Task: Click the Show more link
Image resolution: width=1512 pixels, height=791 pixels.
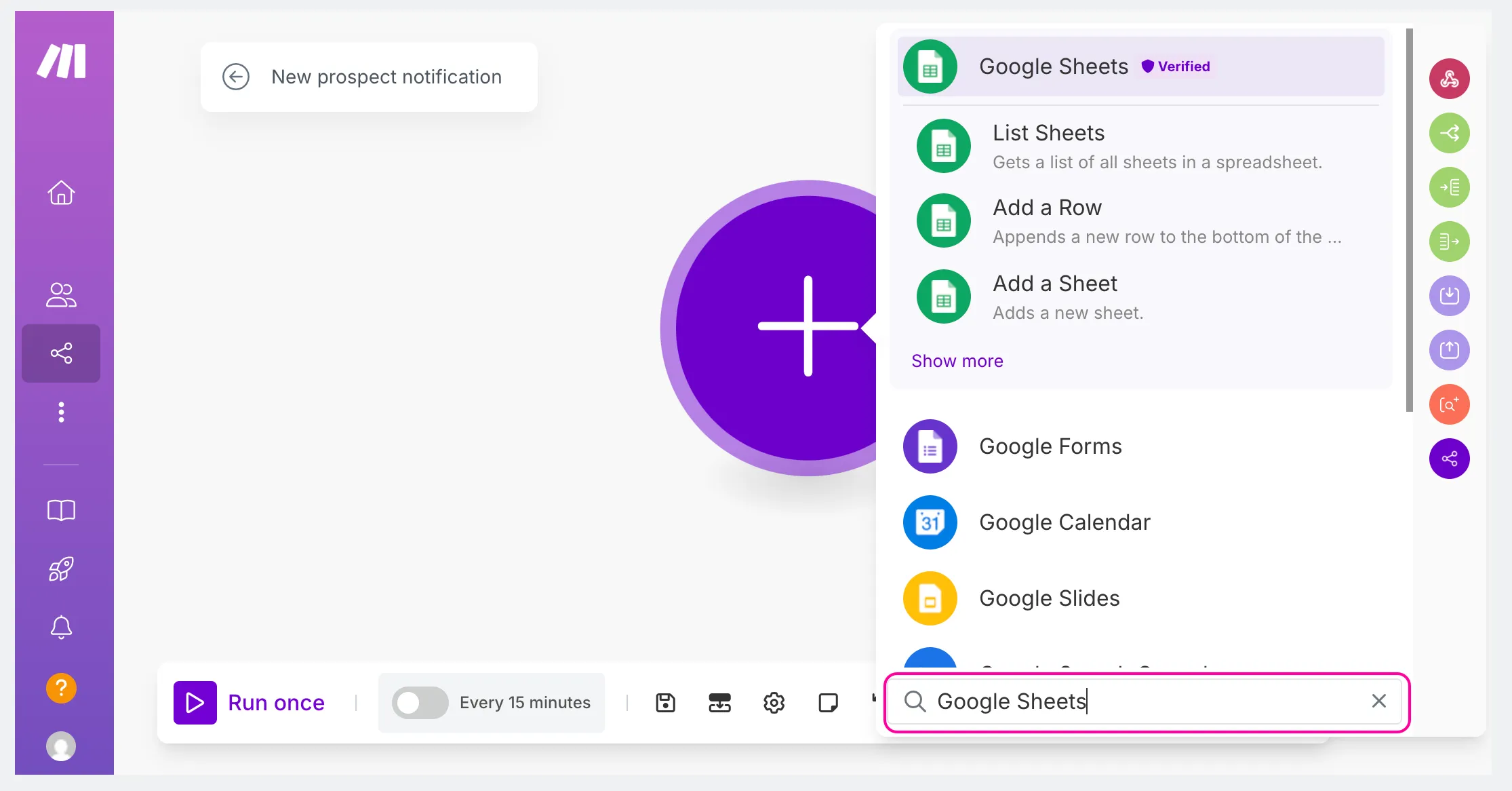Action: pyautogui.click(x=957, y=361)
